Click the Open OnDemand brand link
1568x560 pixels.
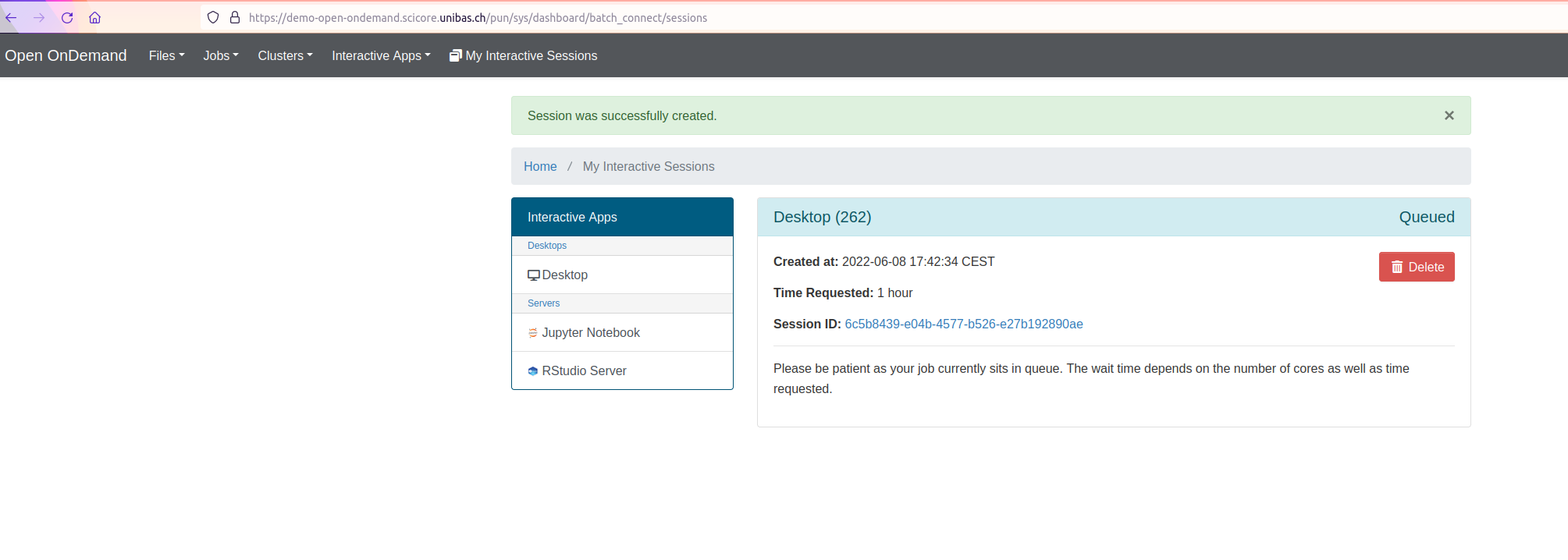[66, 55]
